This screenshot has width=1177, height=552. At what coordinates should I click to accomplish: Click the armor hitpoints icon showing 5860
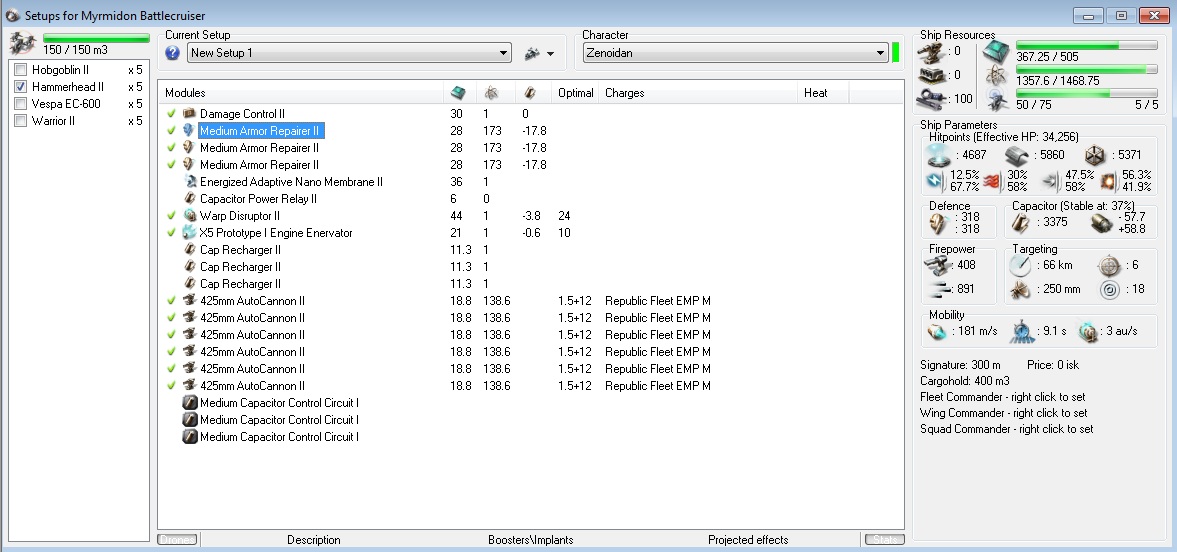pyautogui.click(x=1016, y=155)
